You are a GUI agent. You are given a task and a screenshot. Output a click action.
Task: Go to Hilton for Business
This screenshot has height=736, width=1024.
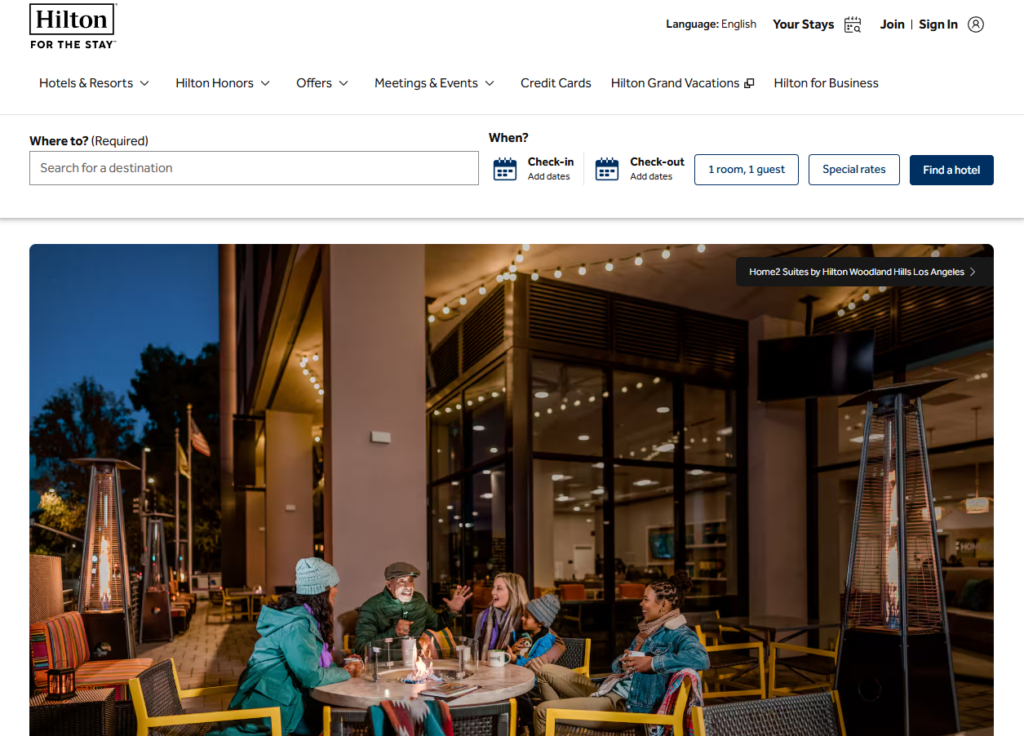pos(825,83)
